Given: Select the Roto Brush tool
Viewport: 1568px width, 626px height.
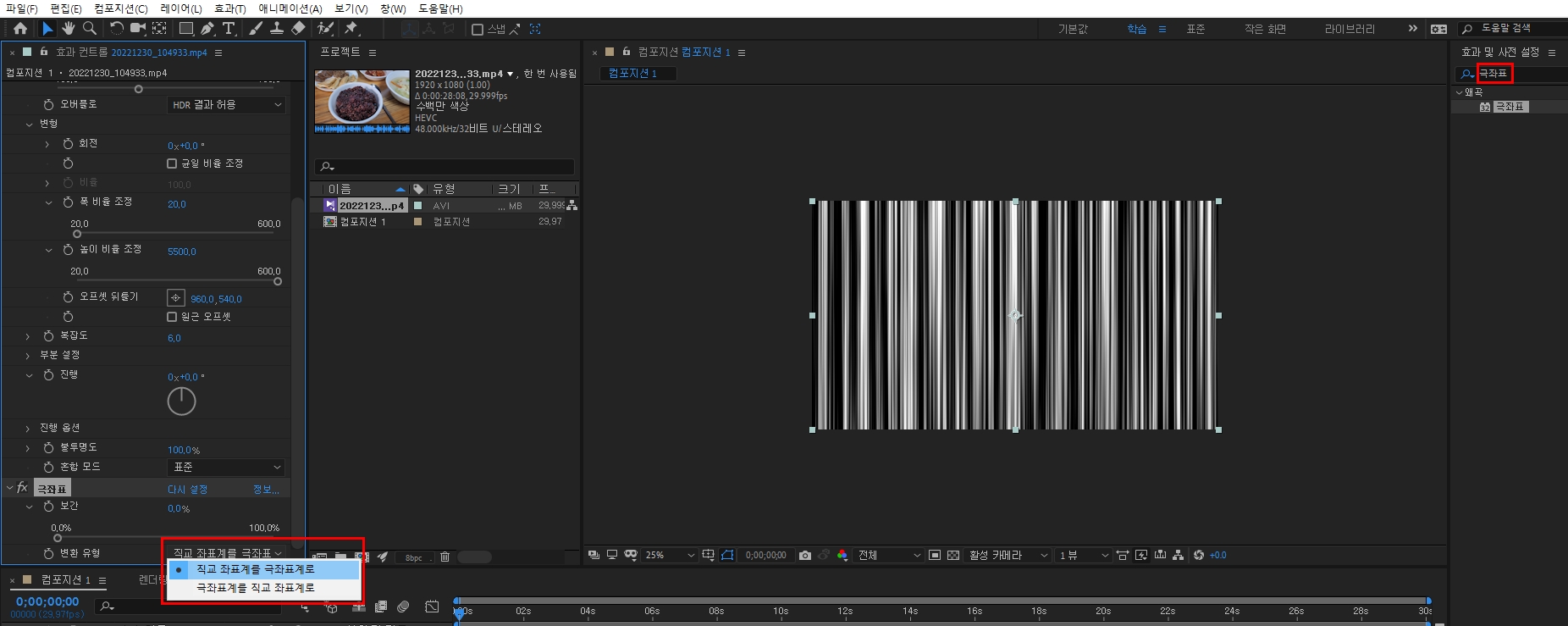Looking at the screenshot, I should [325, 29].
